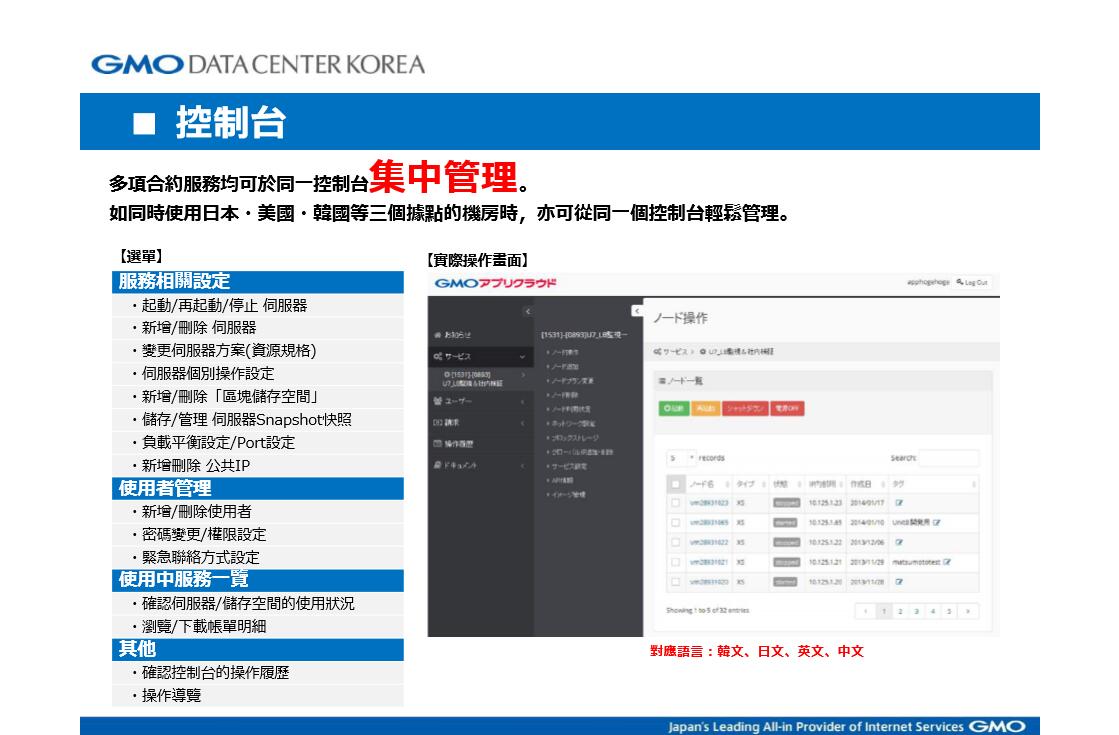Expand the [1531]-[0893] service entry chevron
The width and height of the screenshot is (1119, 735).
(x=522, y=375)
